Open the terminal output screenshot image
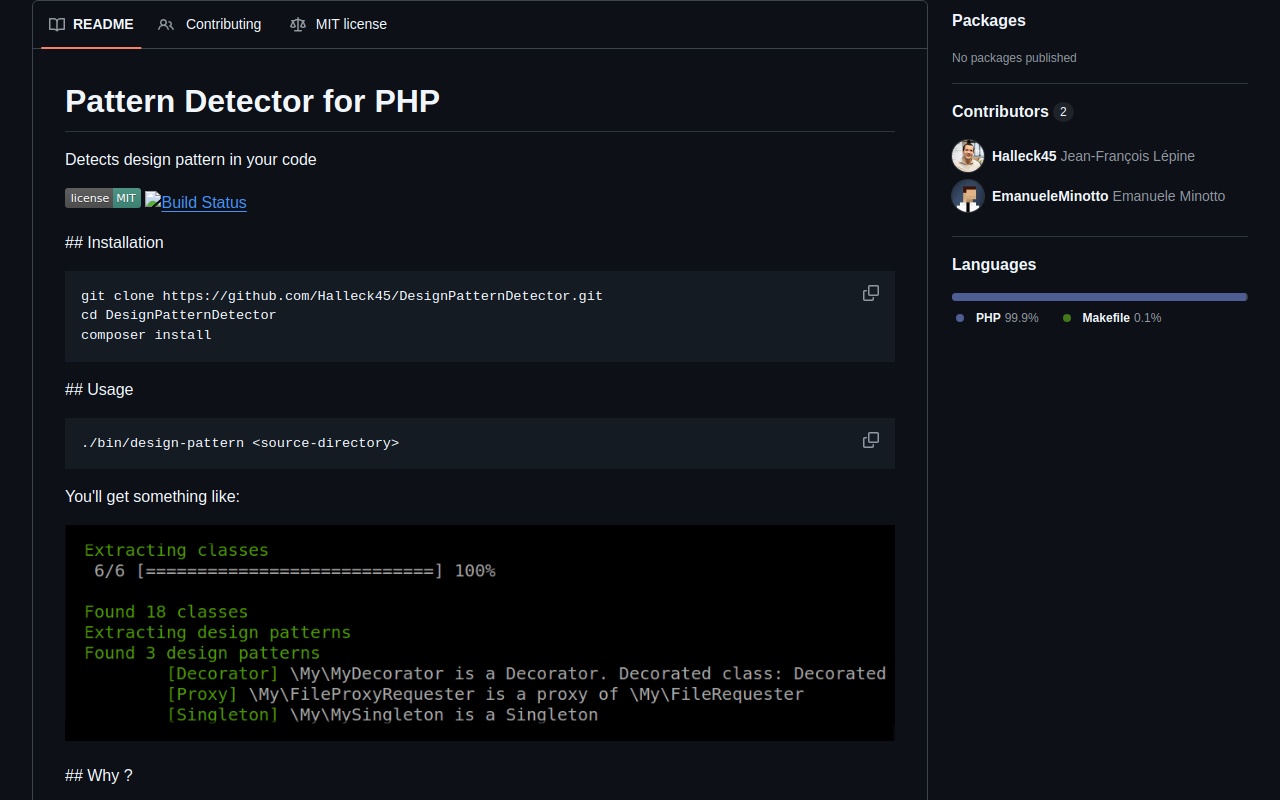The image size is (1280, 800). click(480, 633)
